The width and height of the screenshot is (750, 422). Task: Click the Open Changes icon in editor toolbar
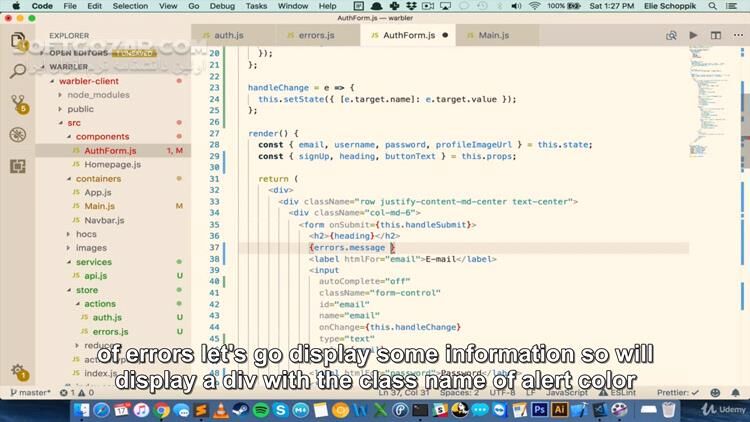pos(672,35)
